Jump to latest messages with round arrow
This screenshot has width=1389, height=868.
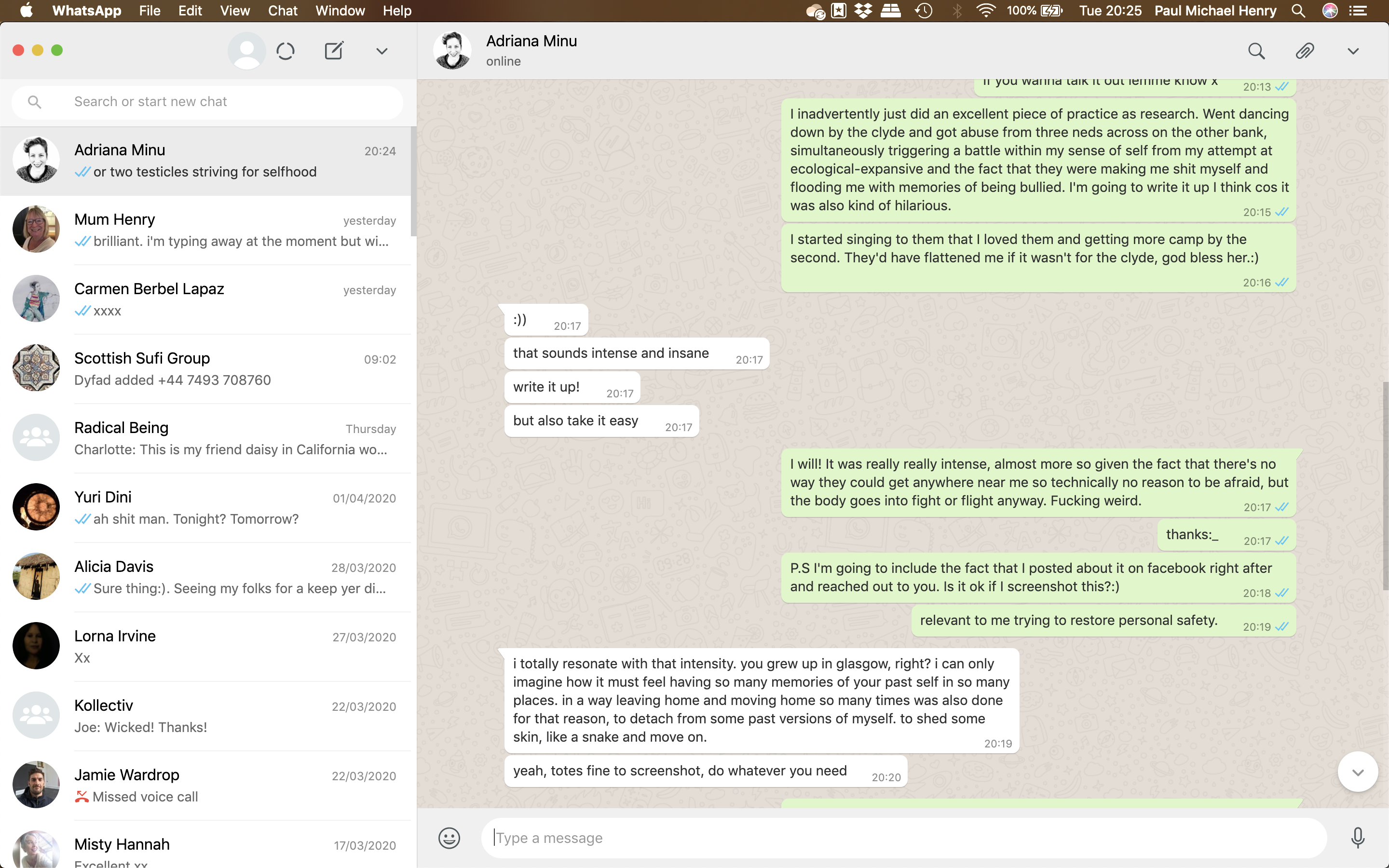click(x=1358, y=772)
